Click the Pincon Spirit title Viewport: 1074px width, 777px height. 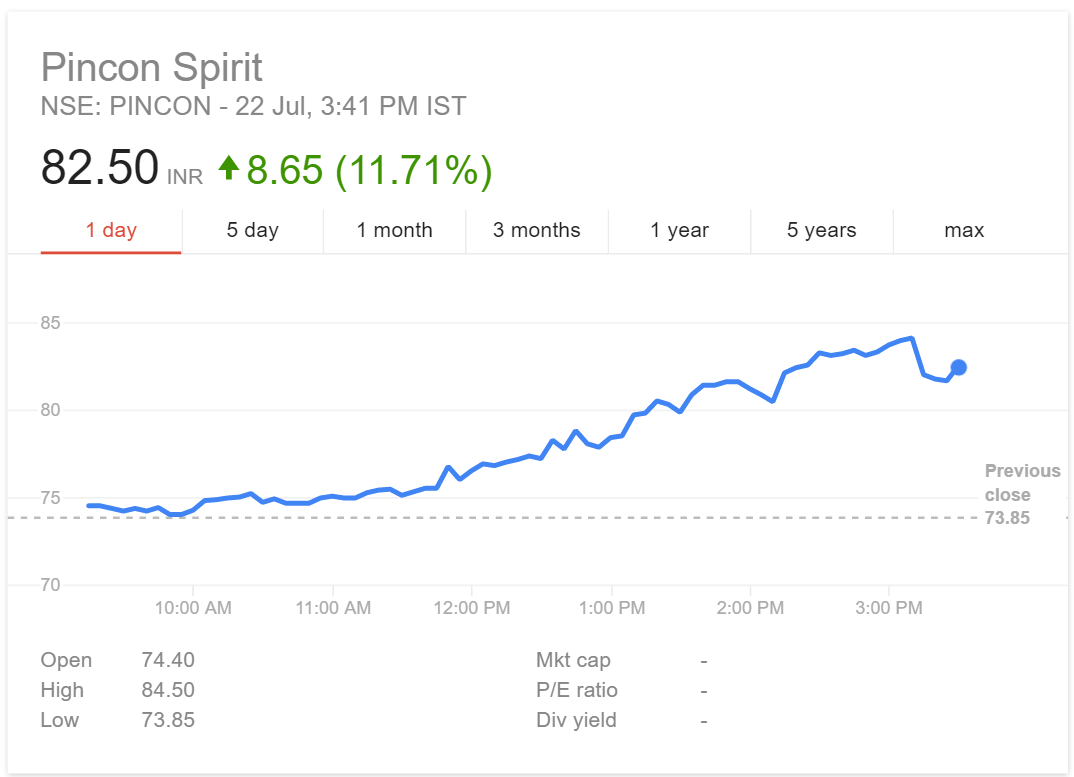pos(152,68)
